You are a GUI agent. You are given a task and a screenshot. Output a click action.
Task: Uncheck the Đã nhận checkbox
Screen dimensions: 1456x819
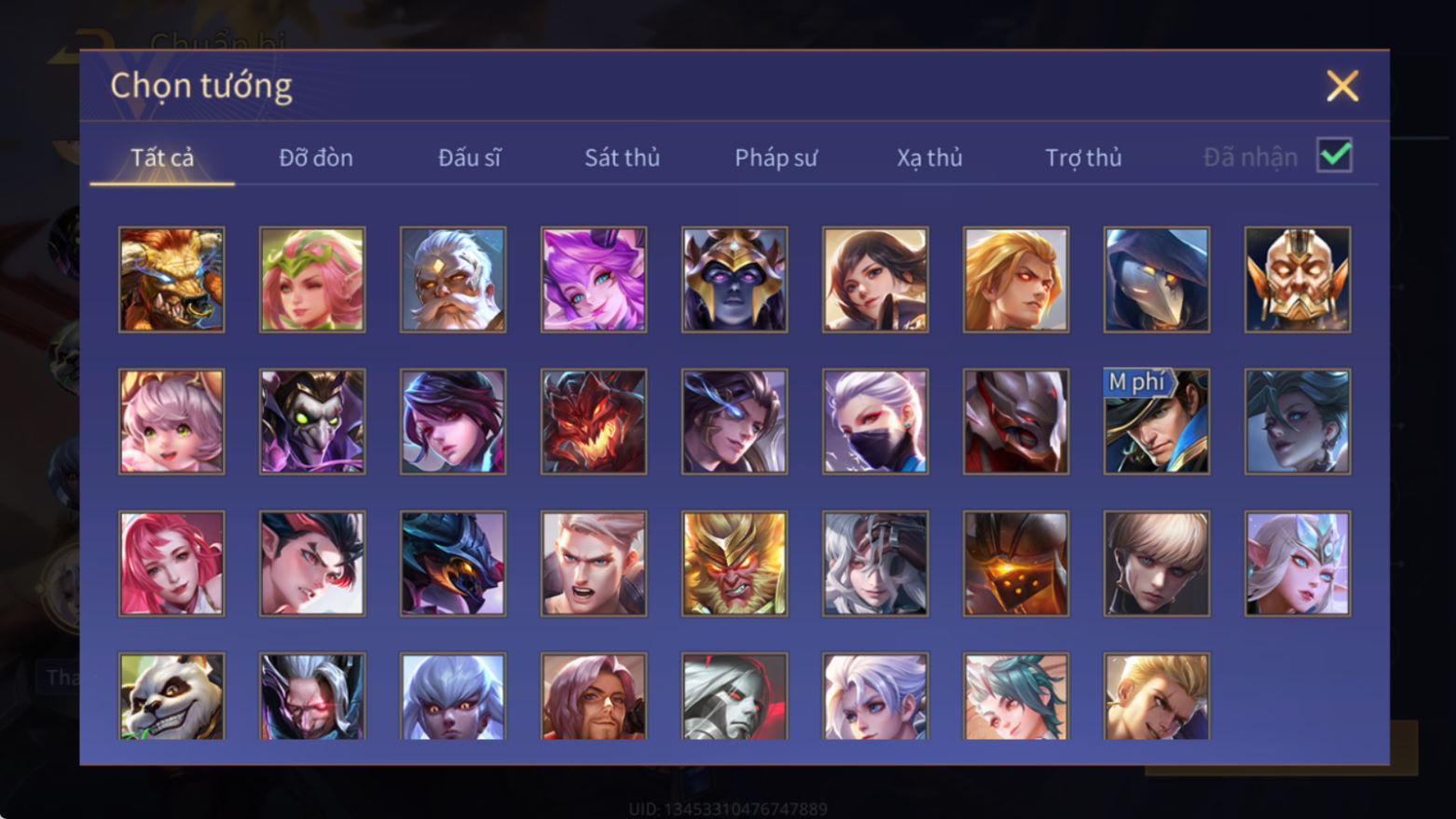tap(1335, 156)
